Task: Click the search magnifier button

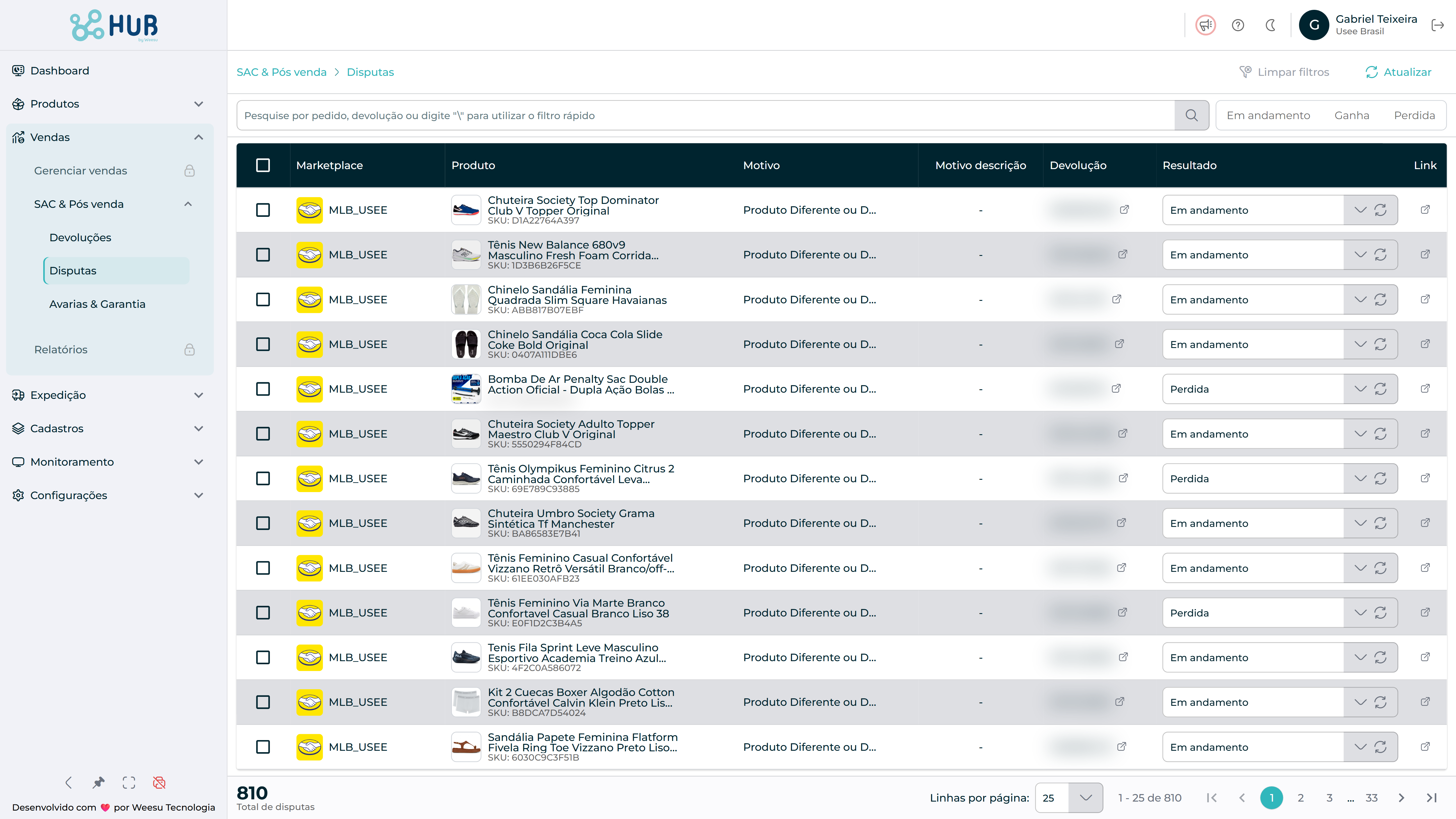Action: point(1191,115)
